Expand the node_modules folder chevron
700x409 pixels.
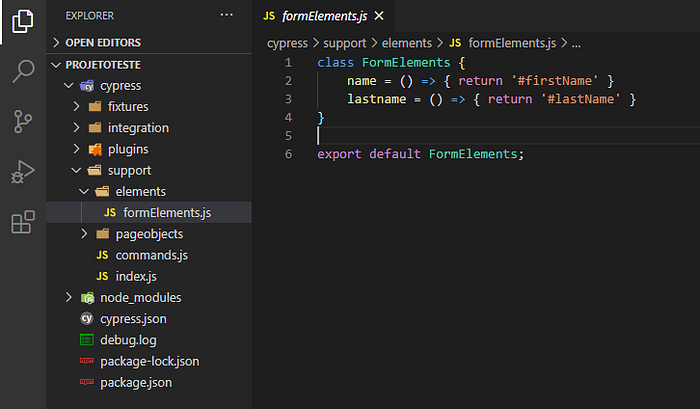pos(69,297)
